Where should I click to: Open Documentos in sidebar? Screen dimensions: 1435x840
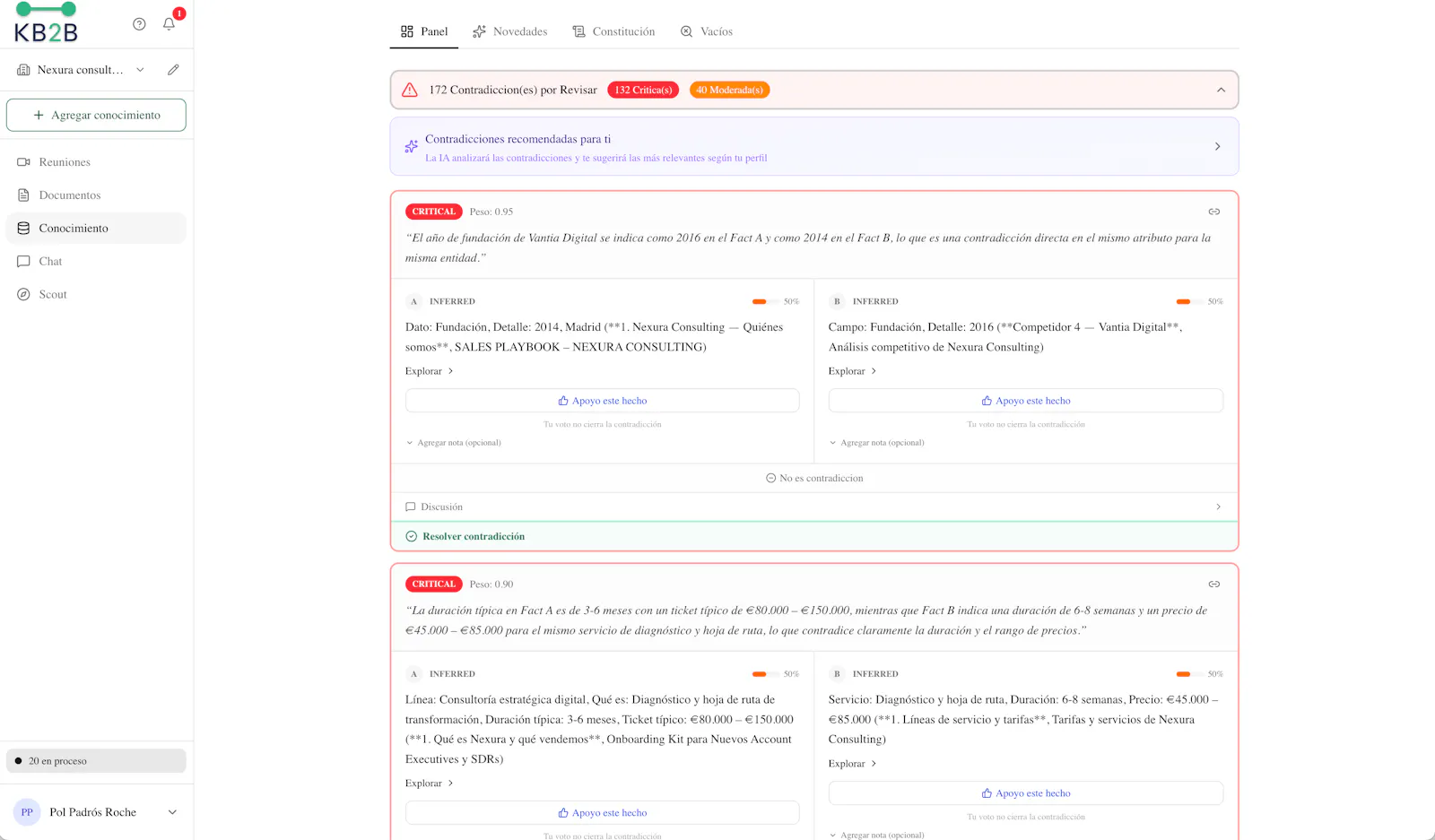[96, 195]
